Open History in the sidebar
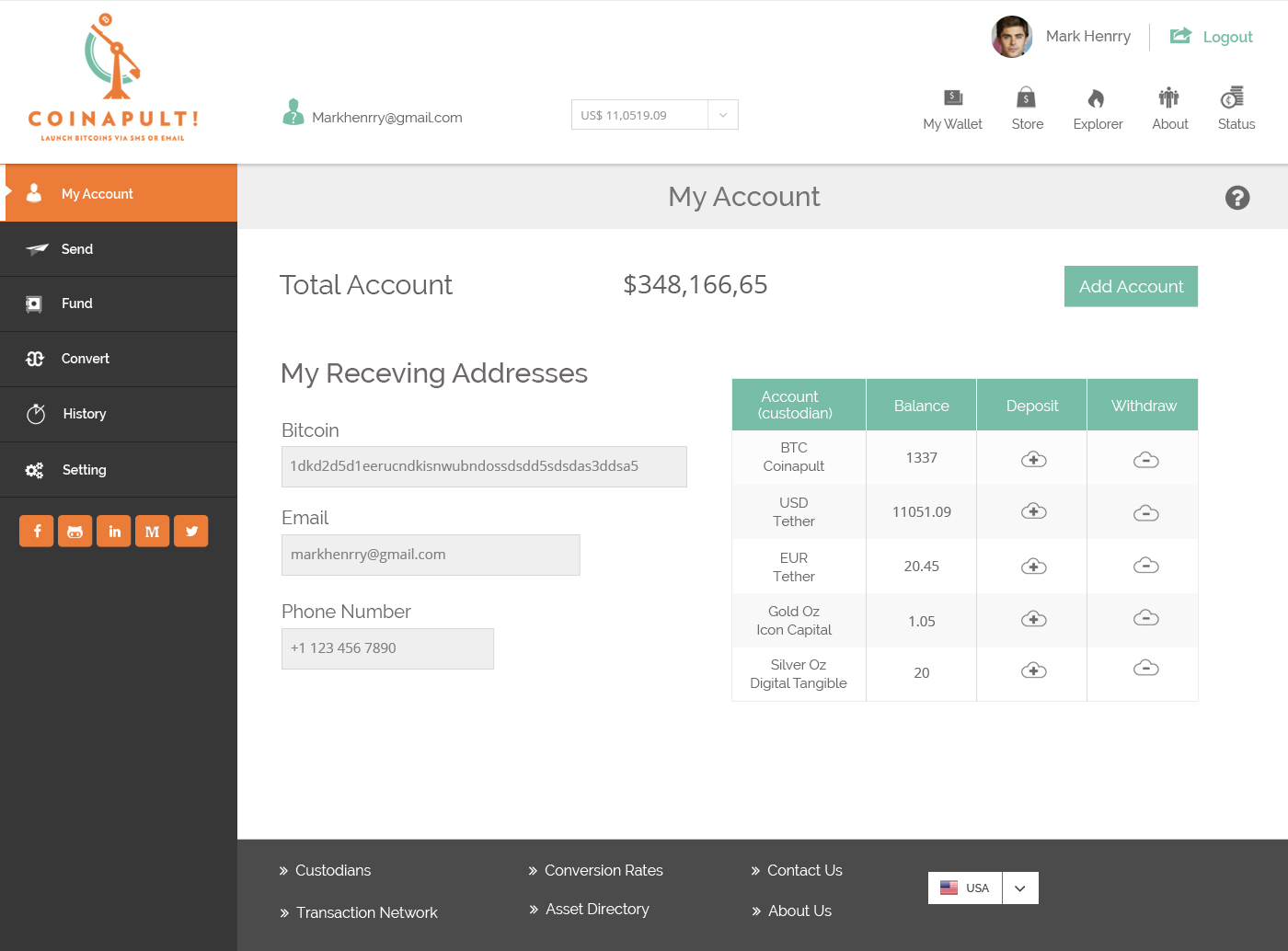This screenshot has height=951, width=1288. (x=119, y=414)
